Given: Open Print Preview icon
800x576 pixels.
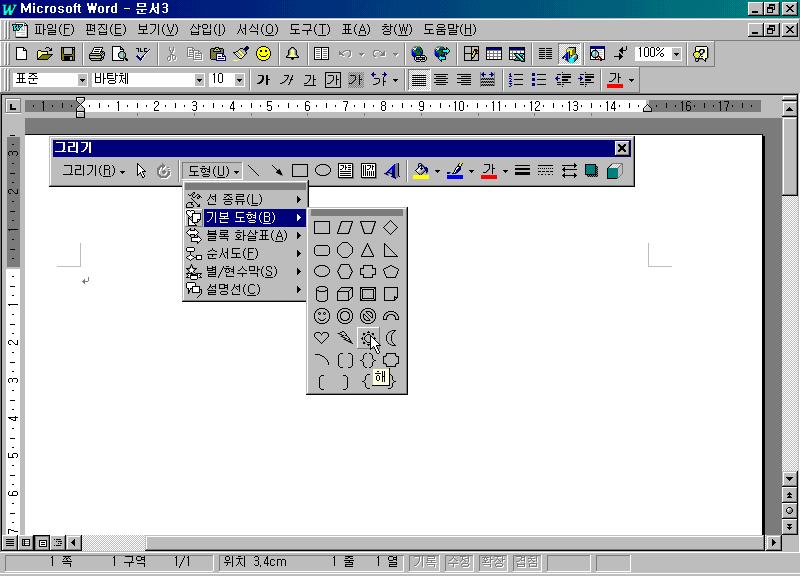Looking at the screenshot, I should tap(119, 54).
